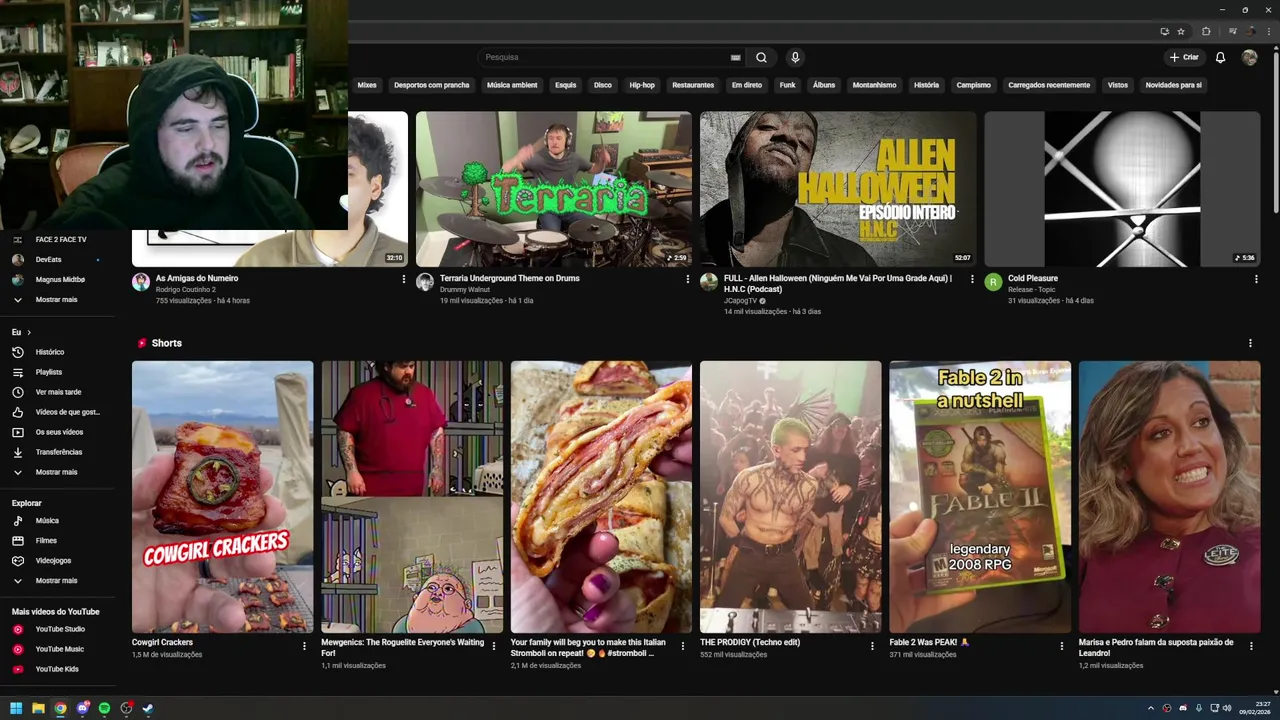Start voice search with microphone icon
This screenshot has width=1280, height=720.
[x=795, y=57]
